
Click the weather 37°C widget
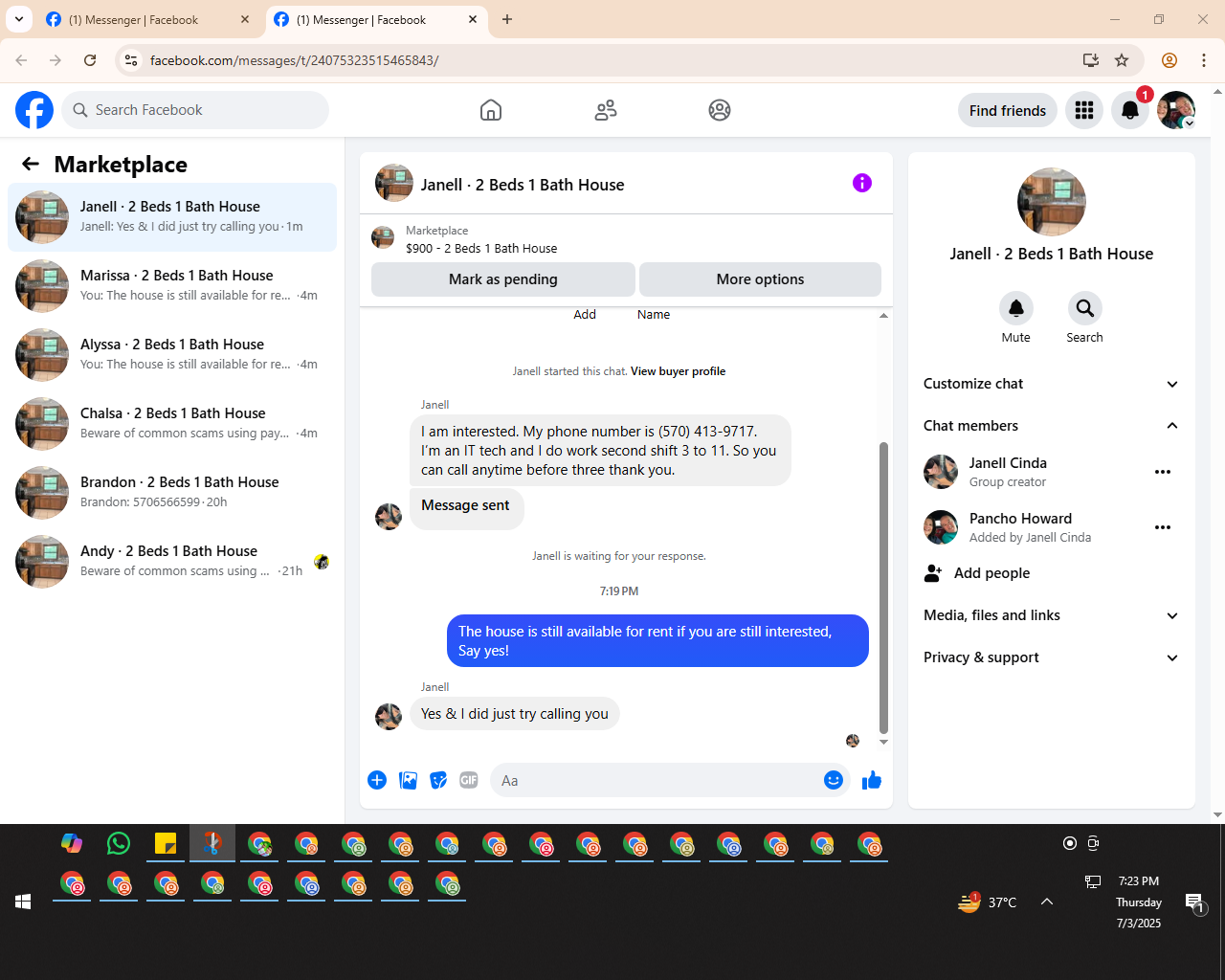[x=988, y=902]
